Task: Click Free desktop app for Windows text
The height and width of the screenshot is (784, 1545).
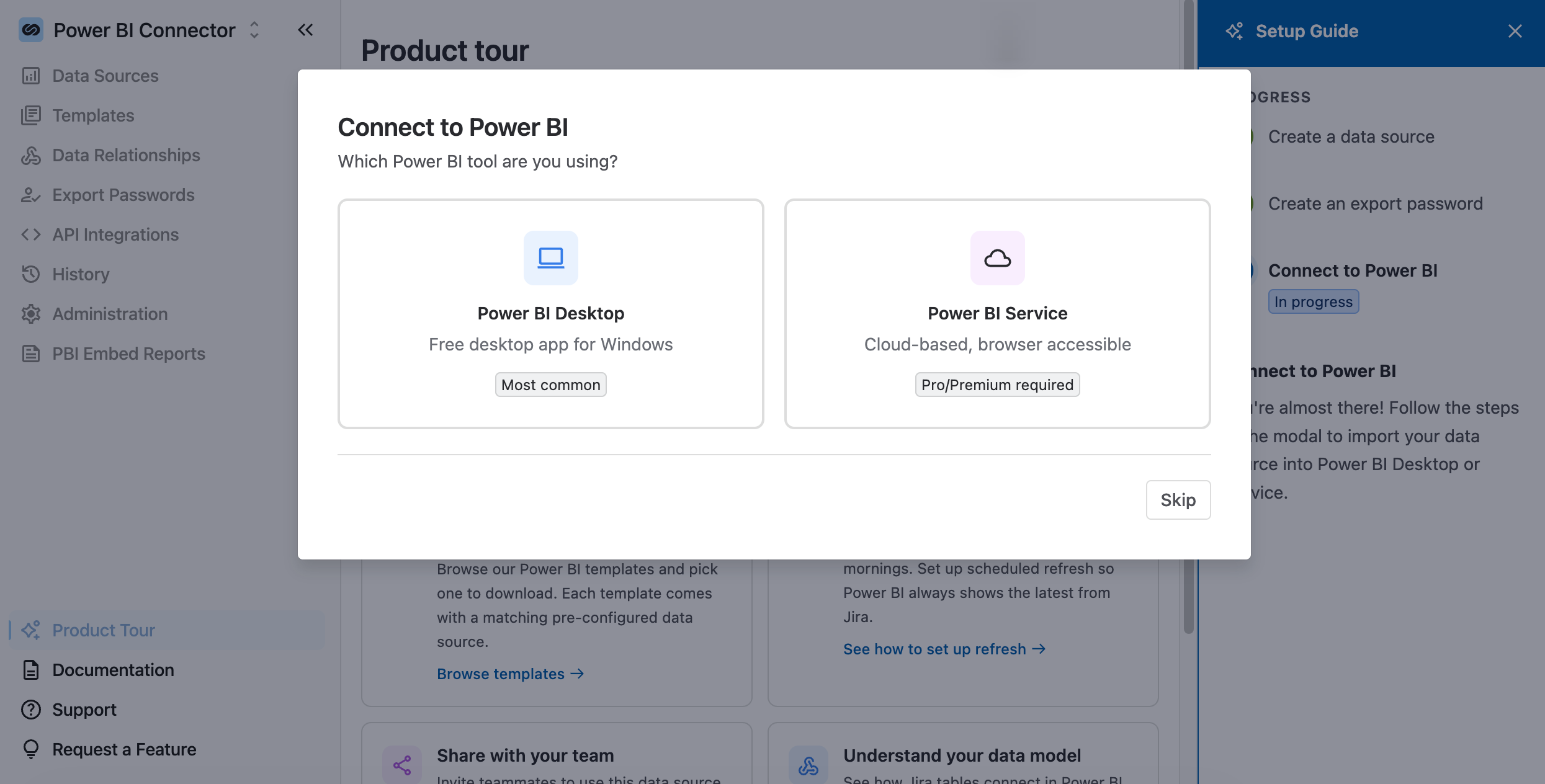Action: [551, 344]
